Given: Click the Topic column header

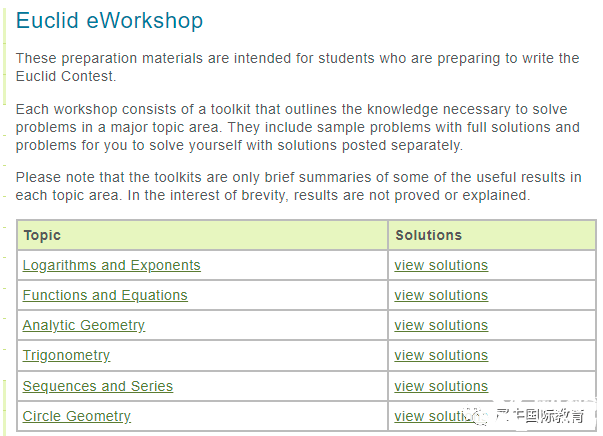Looking at the screenshot, I should (42, 235).
